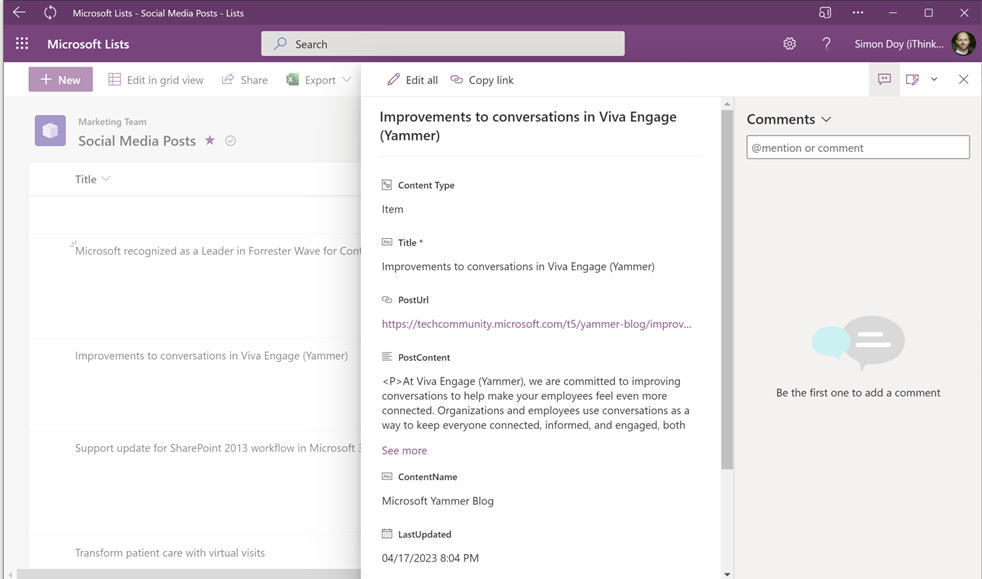Expand the Comments header chevron
Screen dimensions: 982x579
click(x=826, y=120)
